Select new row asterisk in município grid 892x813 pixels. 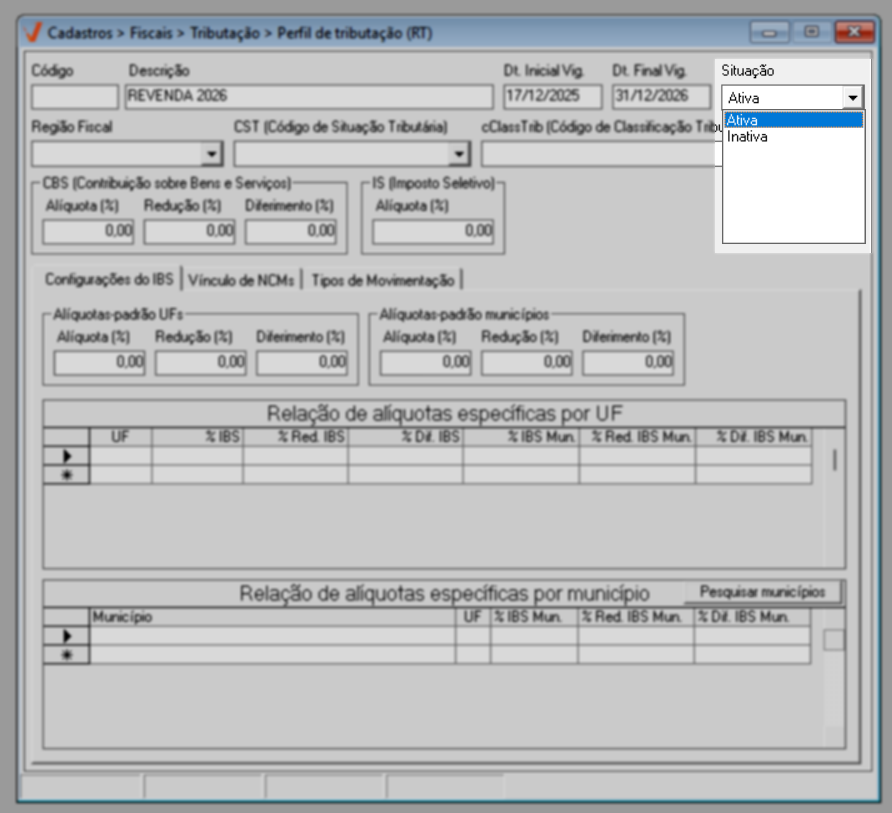(67, 655)
